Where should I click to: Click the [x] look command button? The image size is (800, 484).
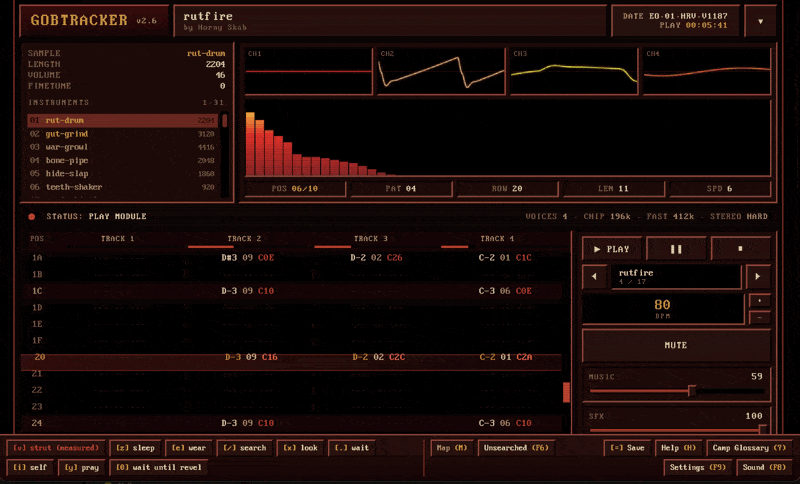(x=301, y=448)
